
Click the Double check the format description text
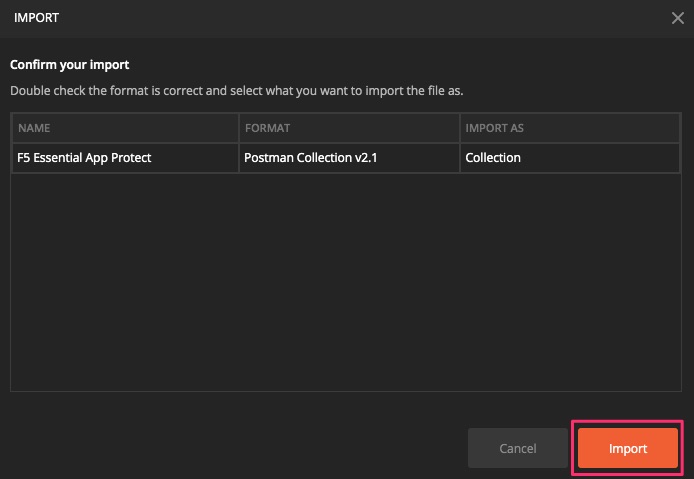(x=236, y=91)
